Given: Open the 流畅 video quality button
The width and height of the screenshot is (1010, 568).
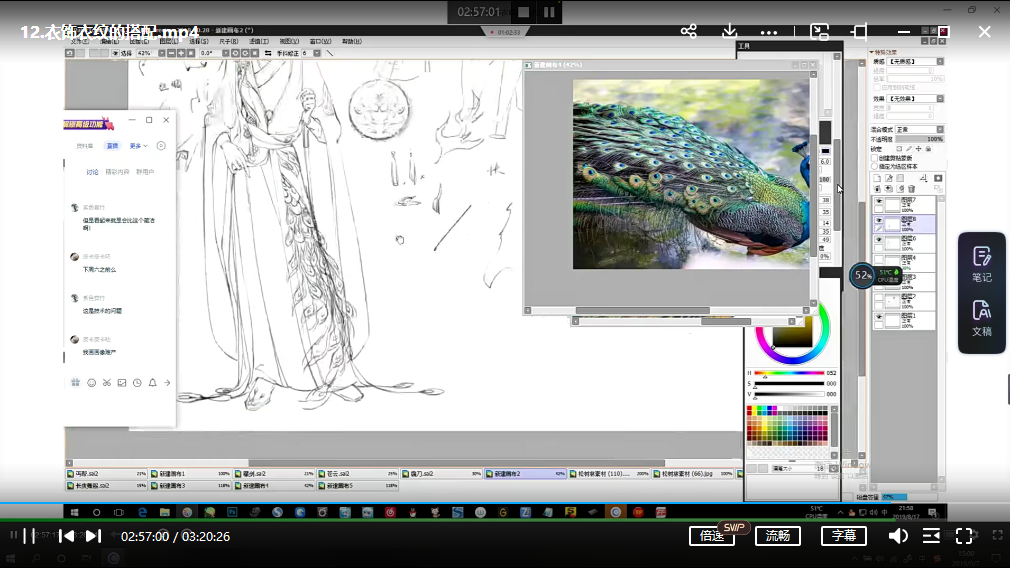Looking at the screenshot, I should (777, 536).
